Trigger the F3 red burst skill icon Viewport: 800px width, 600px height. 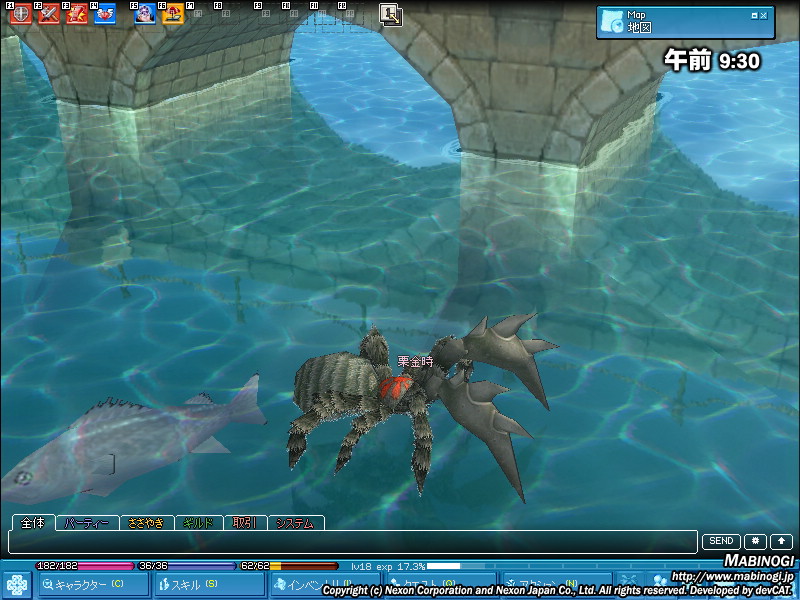click(77, 14)
